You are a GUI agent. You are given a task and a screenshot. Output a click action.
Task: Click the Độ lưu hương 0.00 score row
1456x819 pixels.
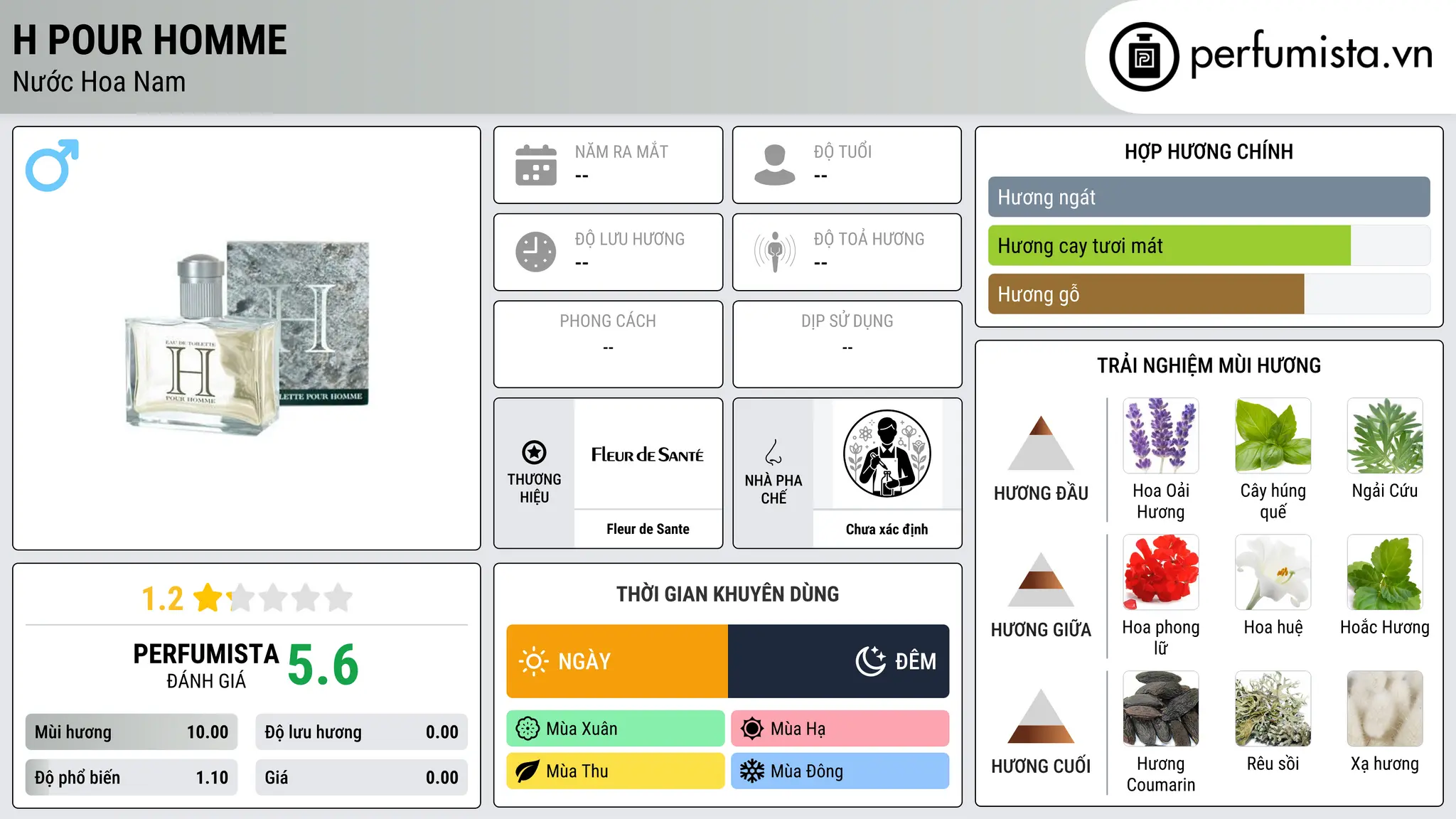click(x=362, y=732)
